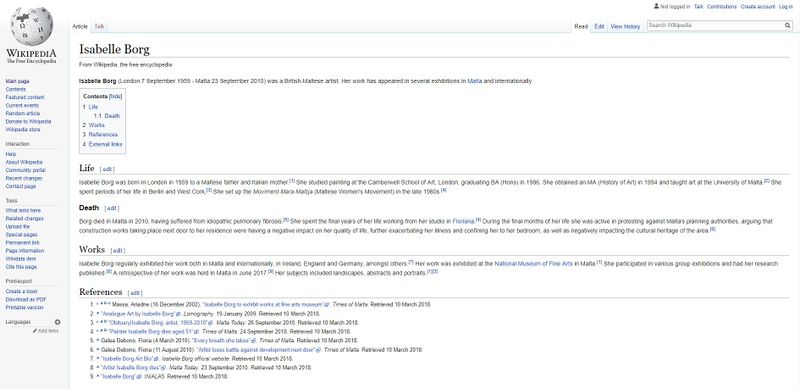Click the Add links pencil icon
The height and width of the screenshot is (389, 800).
coord(35,331)
